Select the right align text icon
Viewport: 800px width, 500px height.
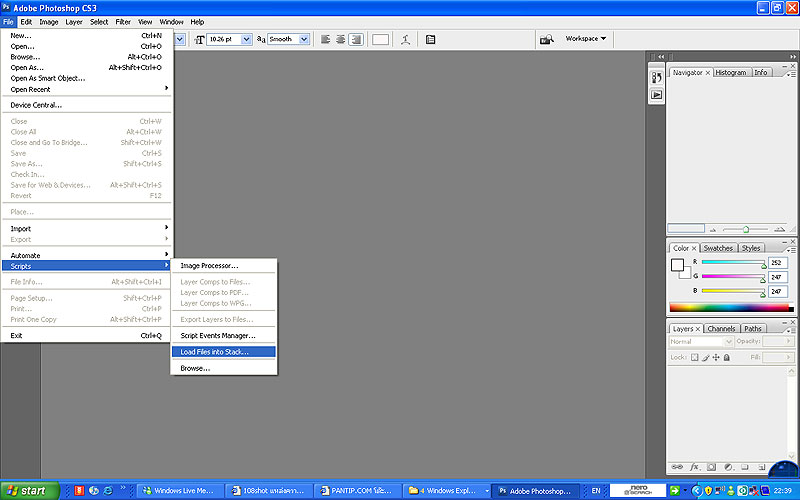click(356, 39)
